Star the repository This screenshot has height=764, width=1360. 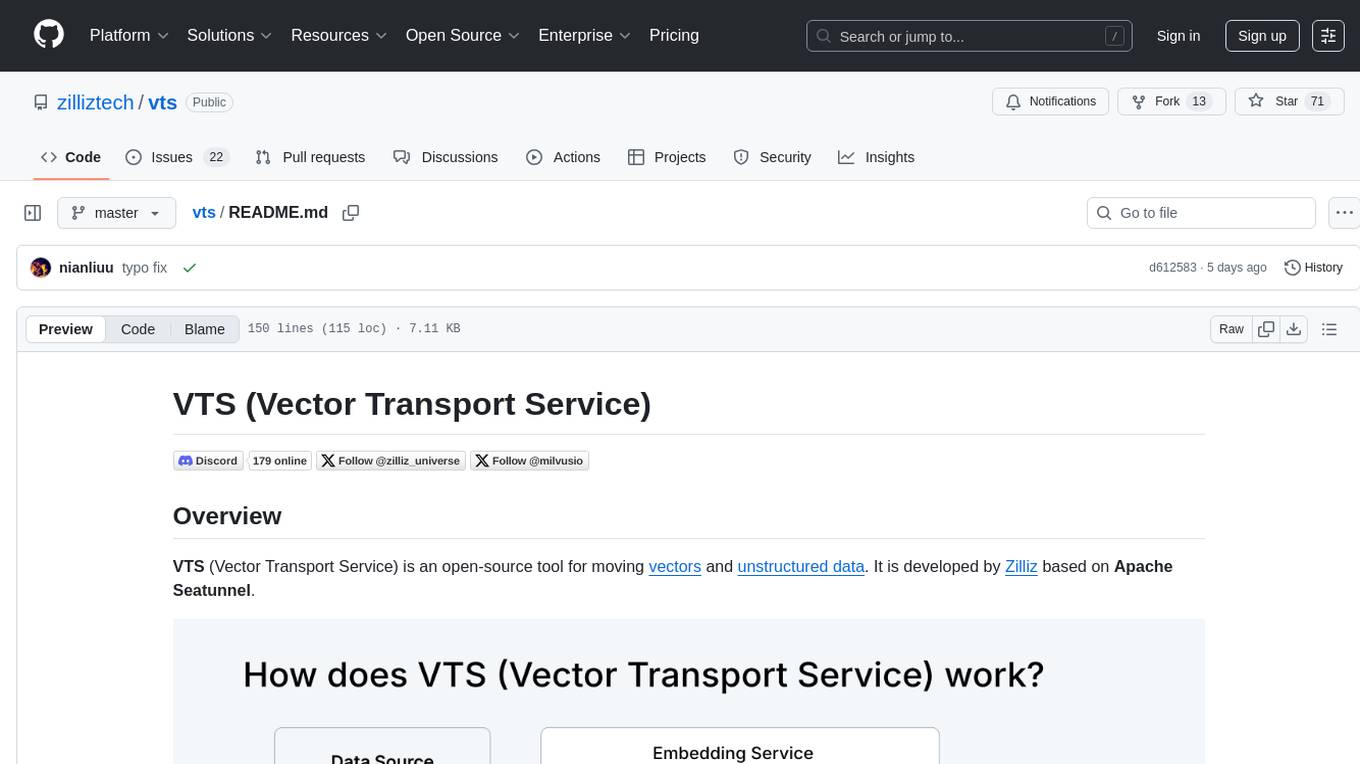(1290, 102)
